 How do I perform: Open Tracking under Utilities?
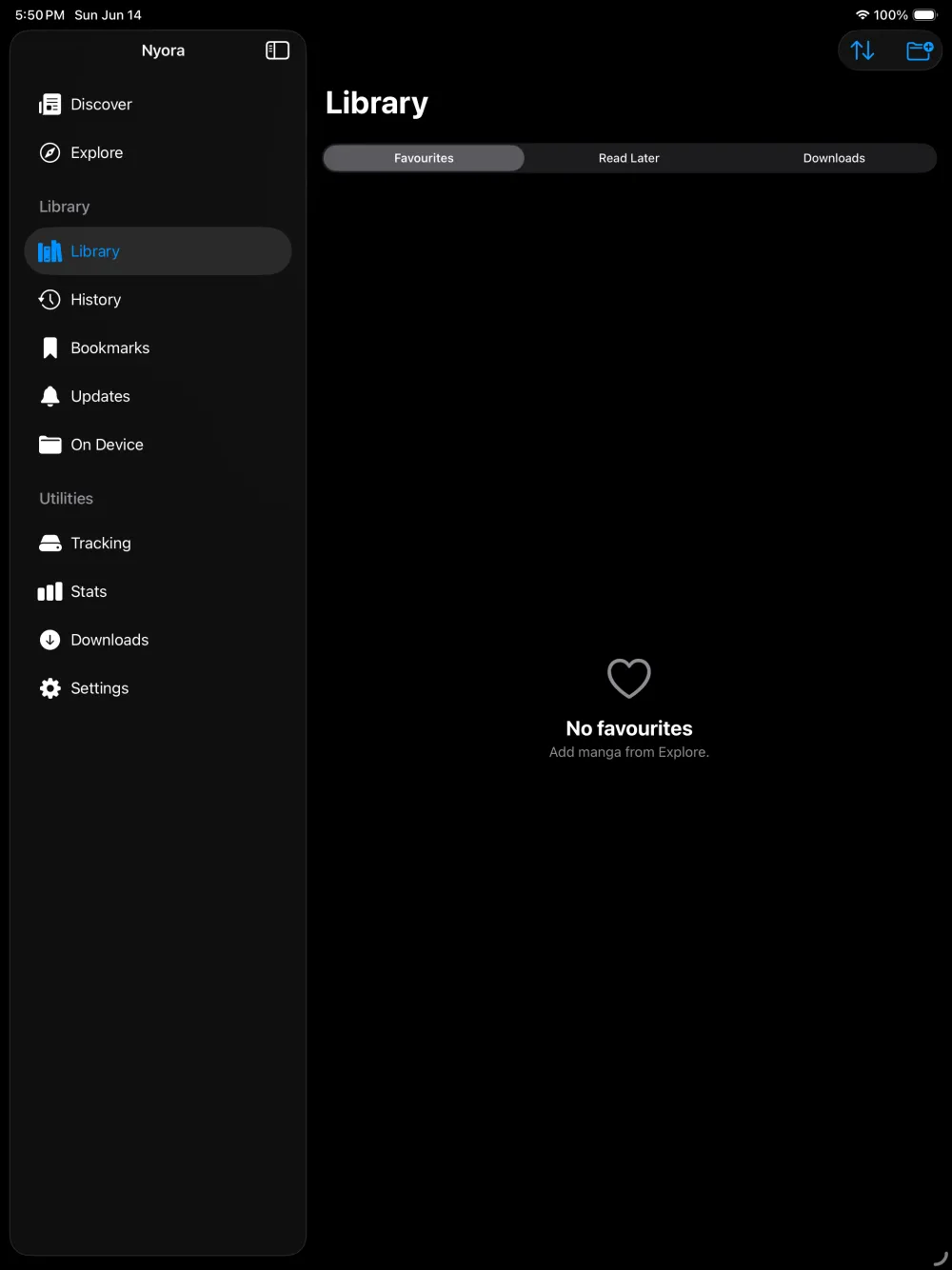pyautogui.click(x=158, y=544)
